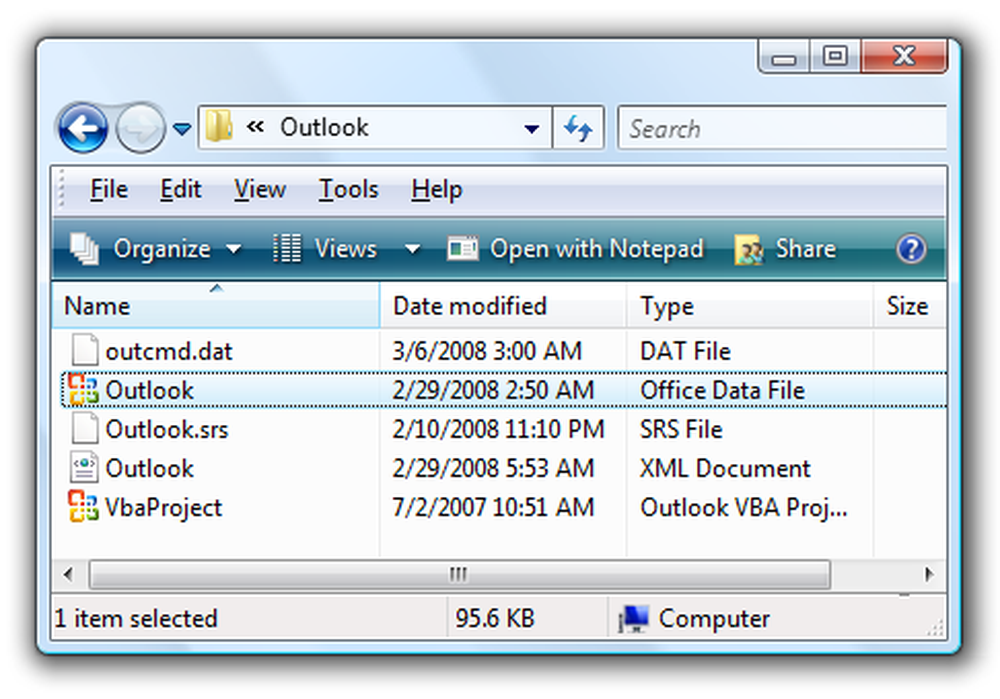Open the Help menu
1000x699 pixels.
436,189
